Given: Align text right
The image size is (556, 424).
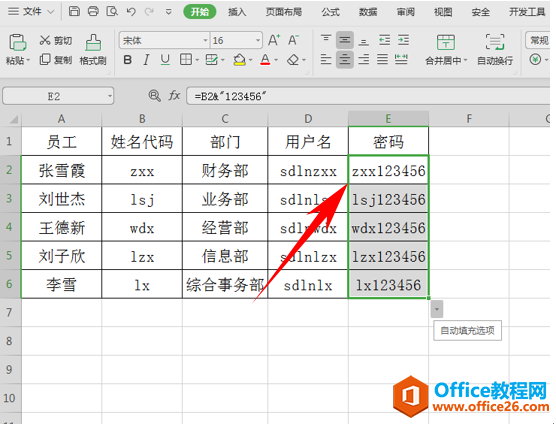Looking at the screenshot, I should pos(363,59).
